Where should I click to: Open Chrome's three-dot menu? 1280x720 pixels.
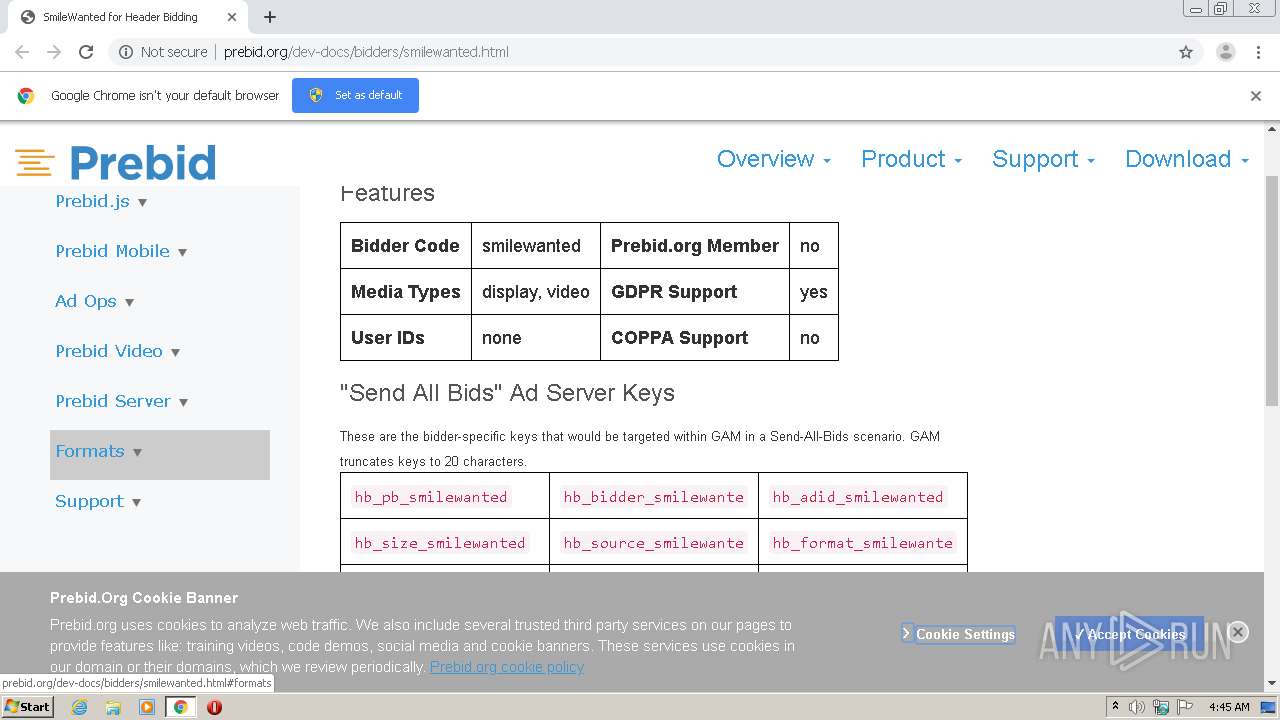click(1258, 52)
